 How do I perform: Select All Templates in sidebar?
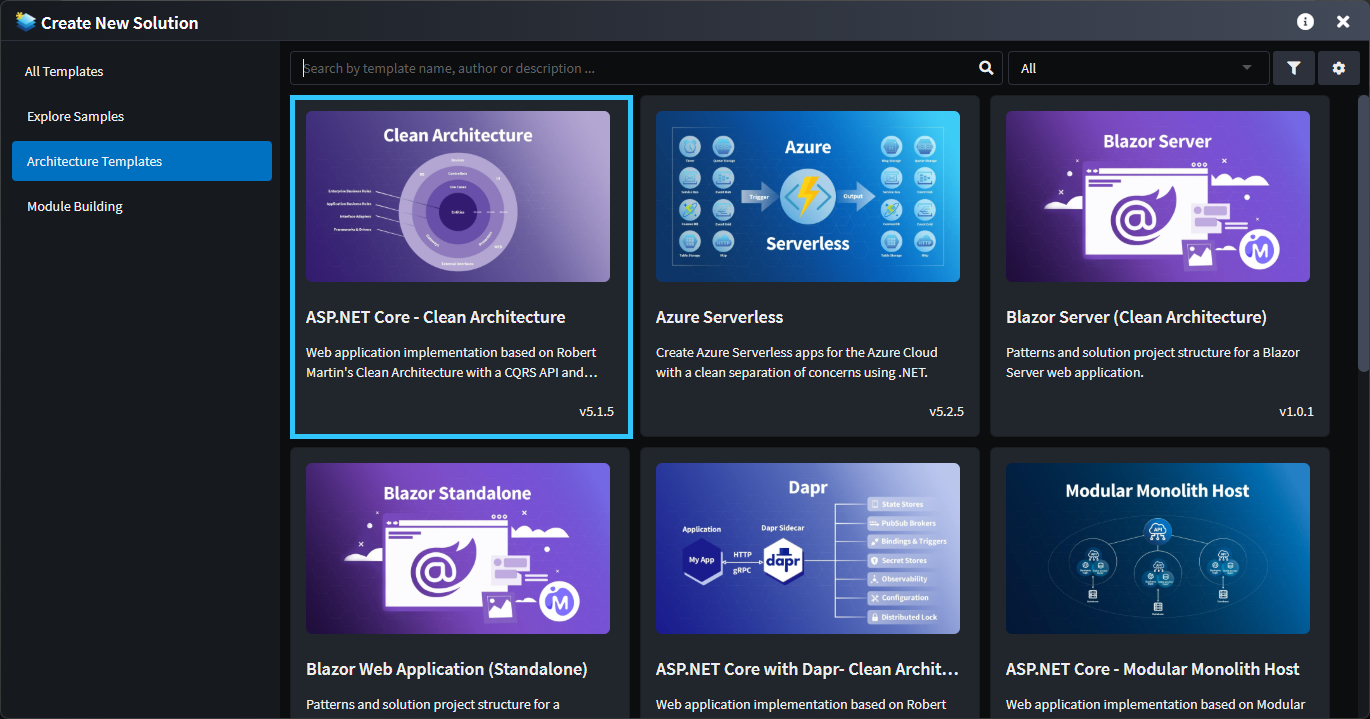pos(142,71)
